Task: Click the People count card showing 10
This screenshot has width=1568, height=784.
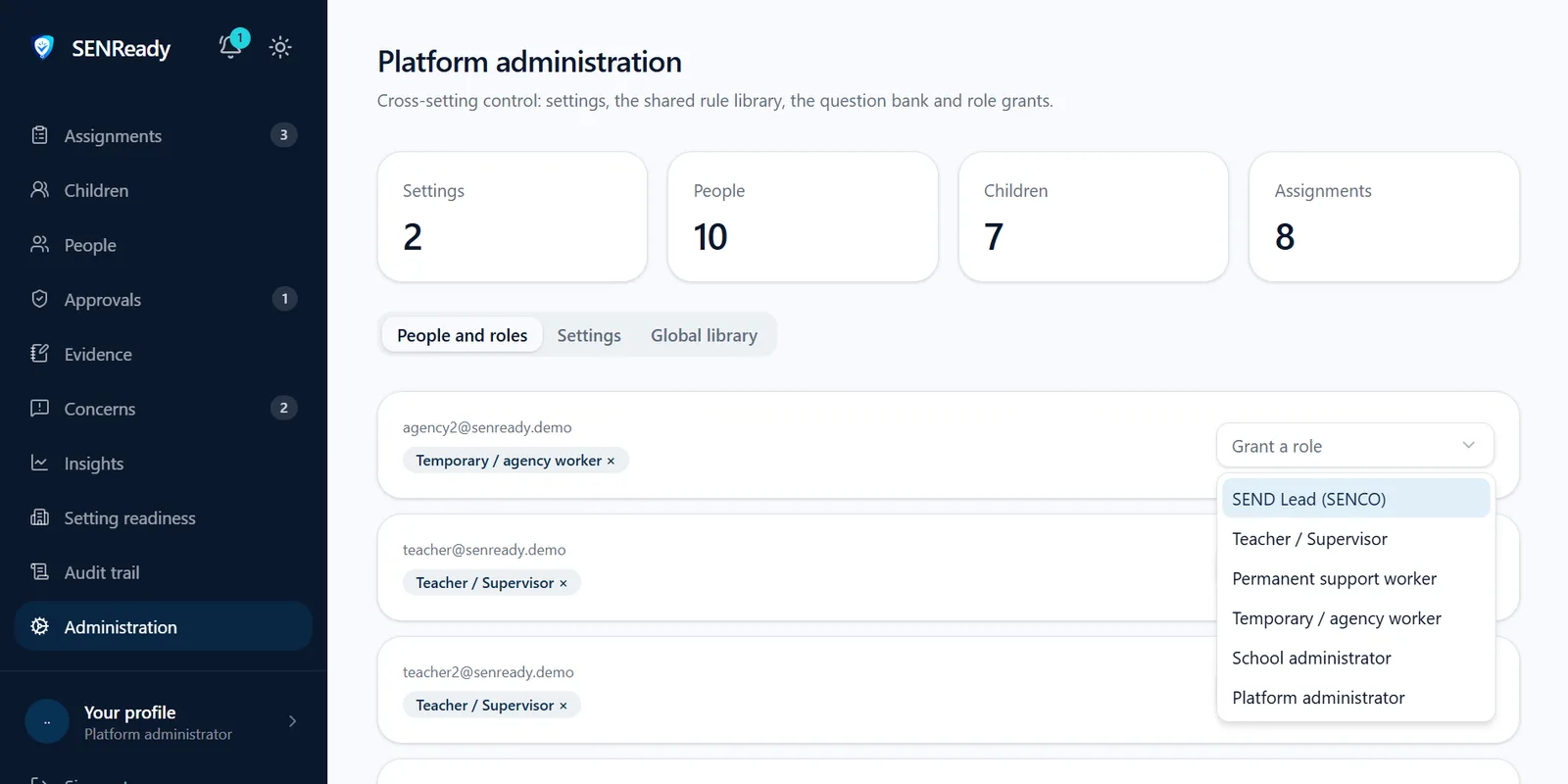Action: click(x=803, y=217)
